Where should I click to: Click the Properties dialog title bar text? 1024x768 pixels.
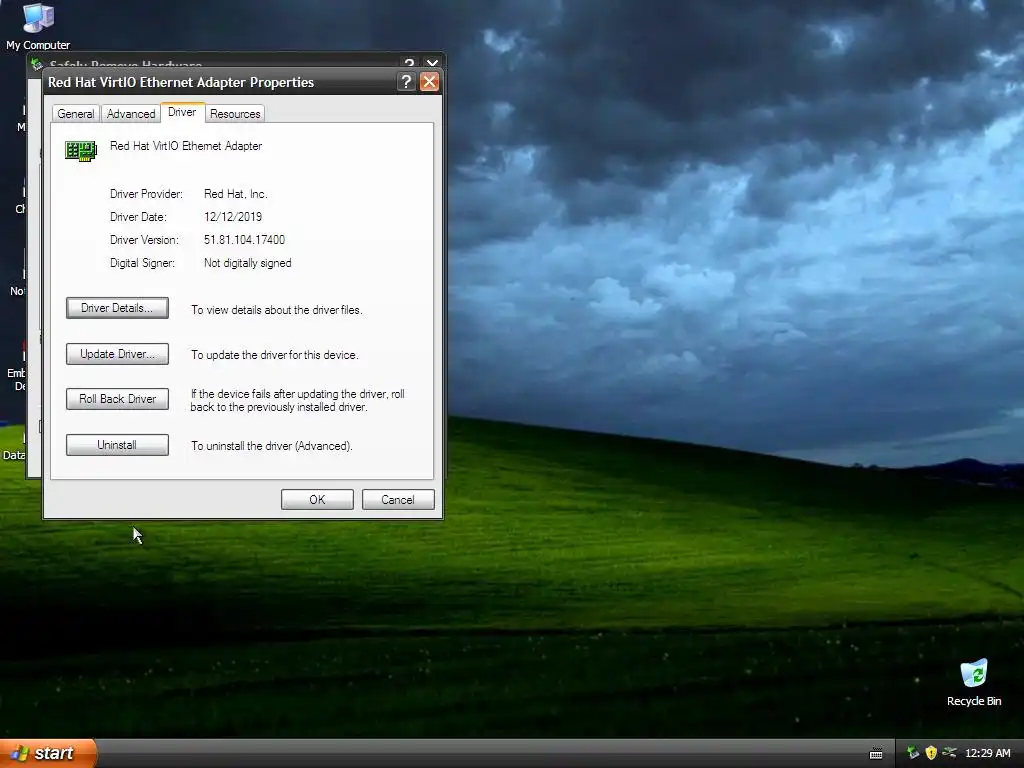click(181, 82)
